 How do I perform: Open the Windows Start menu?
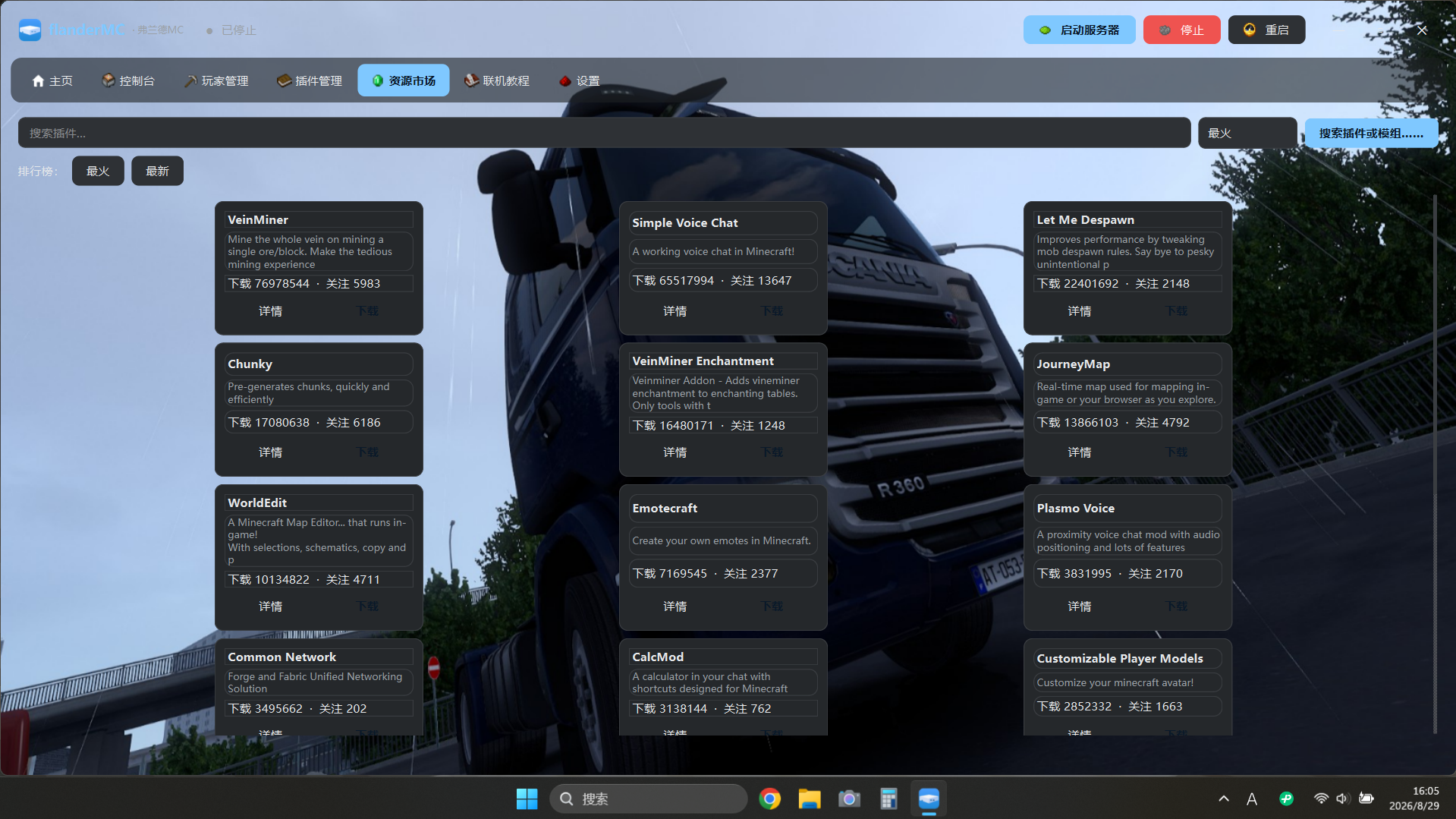[527, 799]
